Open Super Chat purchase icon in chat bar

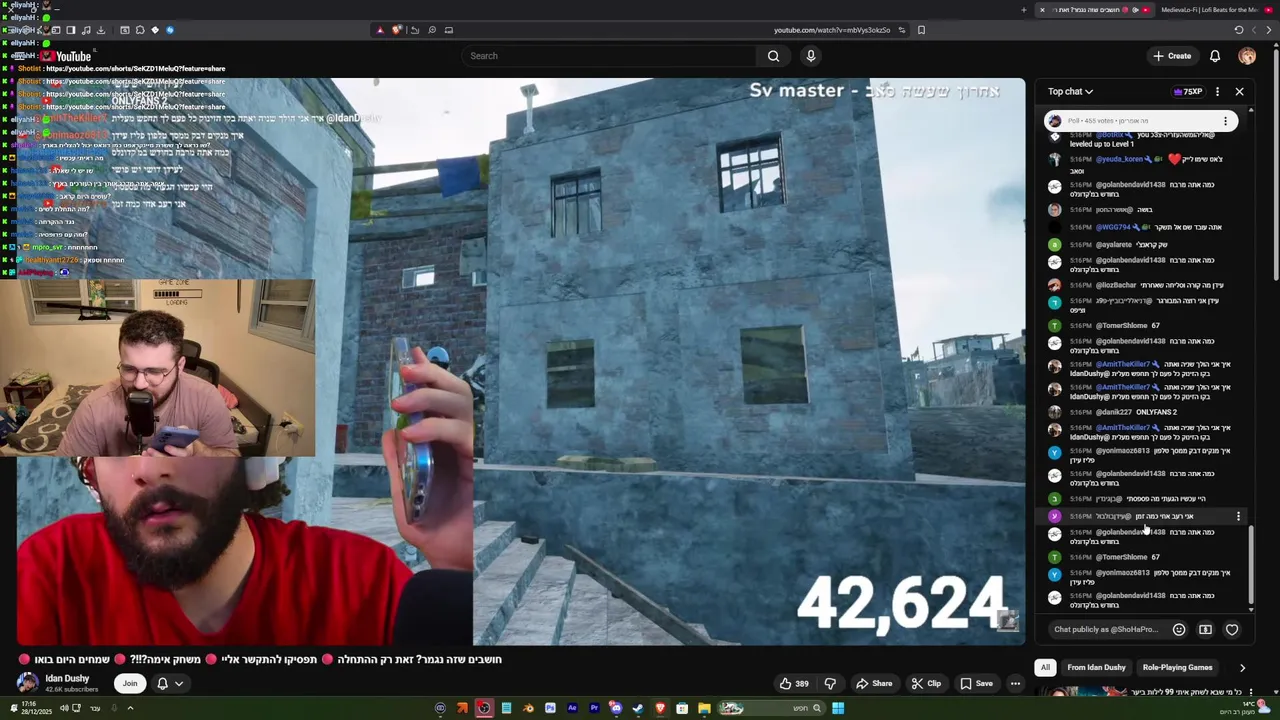point(1205,630)
